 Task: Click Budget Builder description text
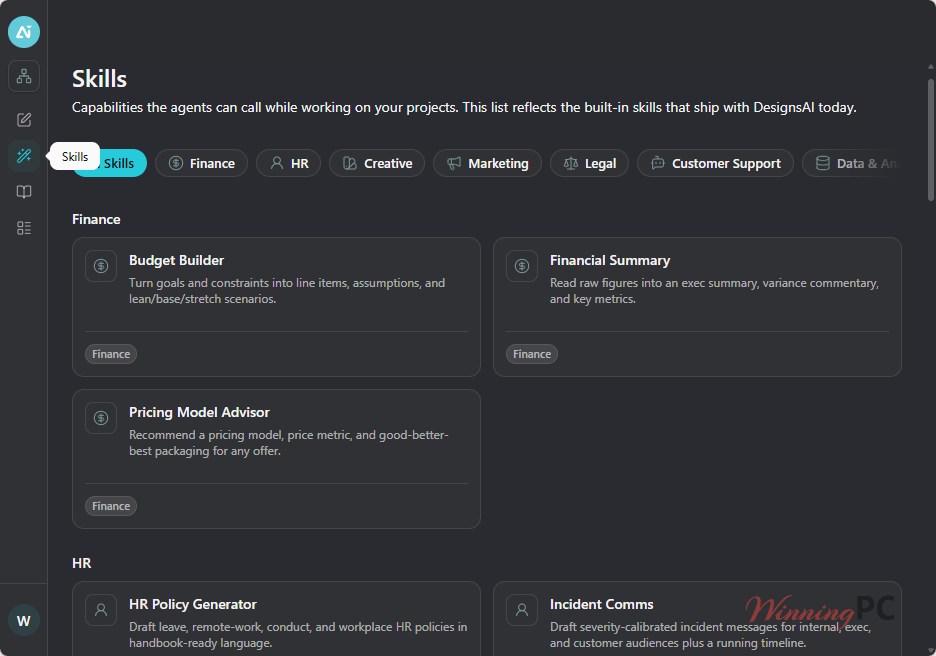(287, 291)
